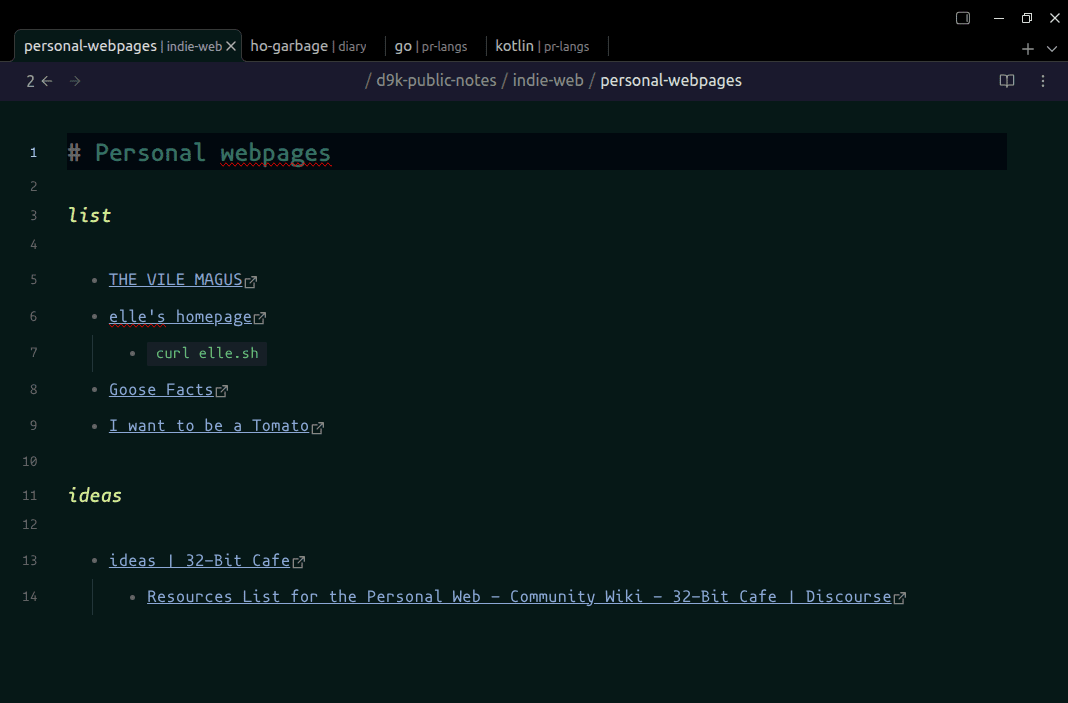
Task: Open d9k-public-notes breadcrumb folder
Action: coord(436,80)
